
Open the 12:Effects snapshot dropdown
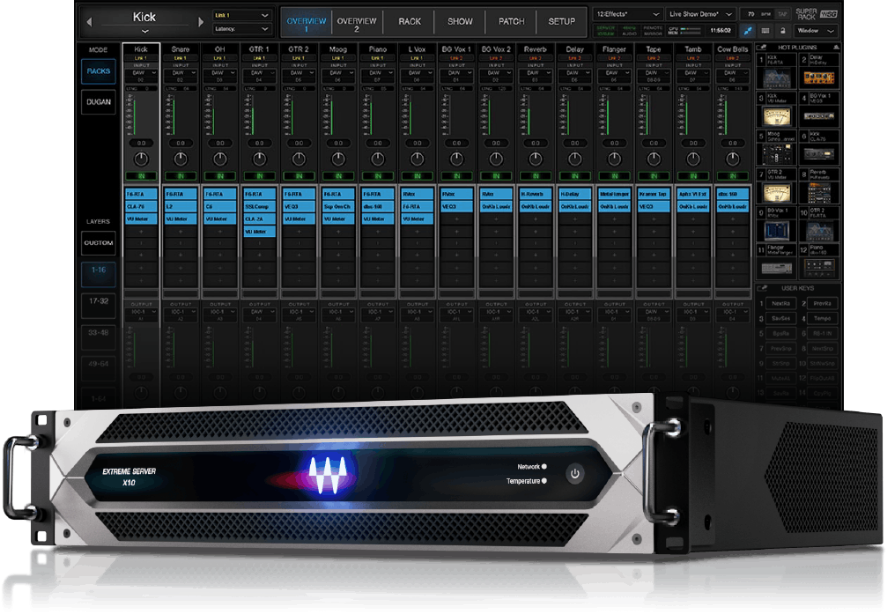click(628, 14)
